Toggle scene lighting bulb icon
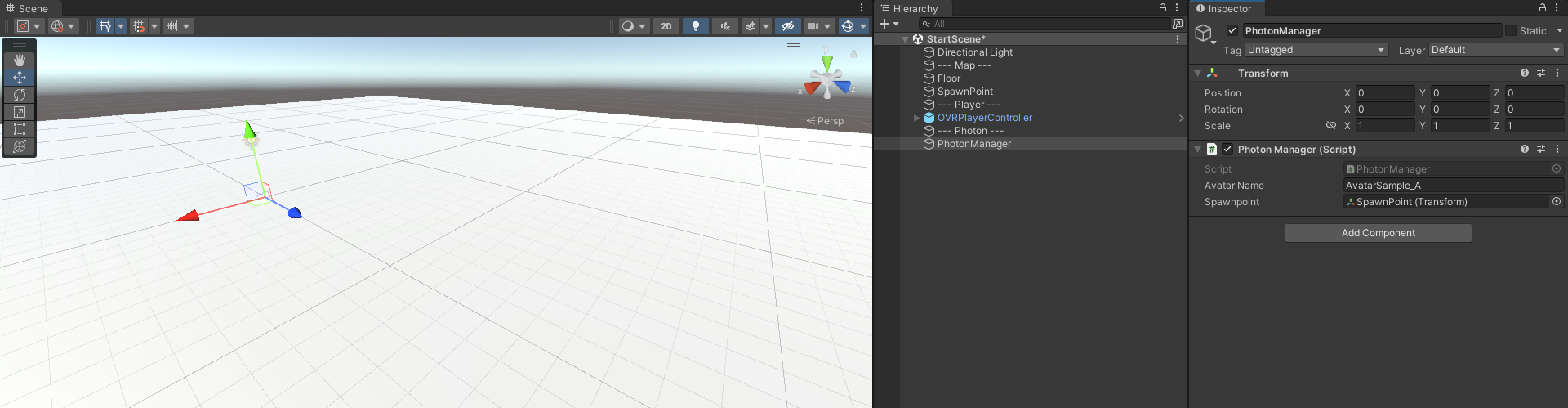Screen dimensions: 1568x408 tap(696, 26)
